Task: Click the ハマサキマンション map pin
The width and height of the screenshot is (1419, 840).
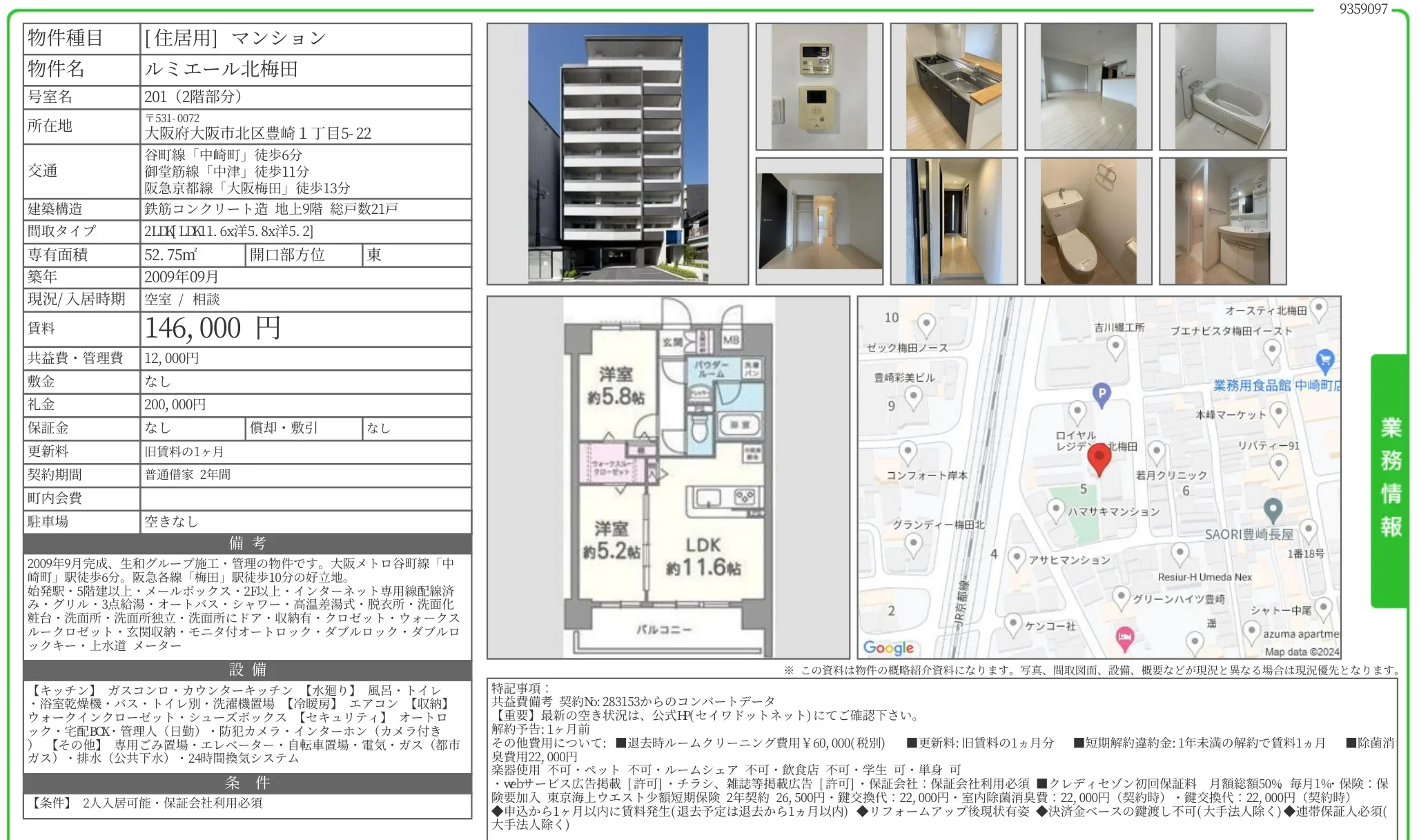Action: coord(1055,510)
